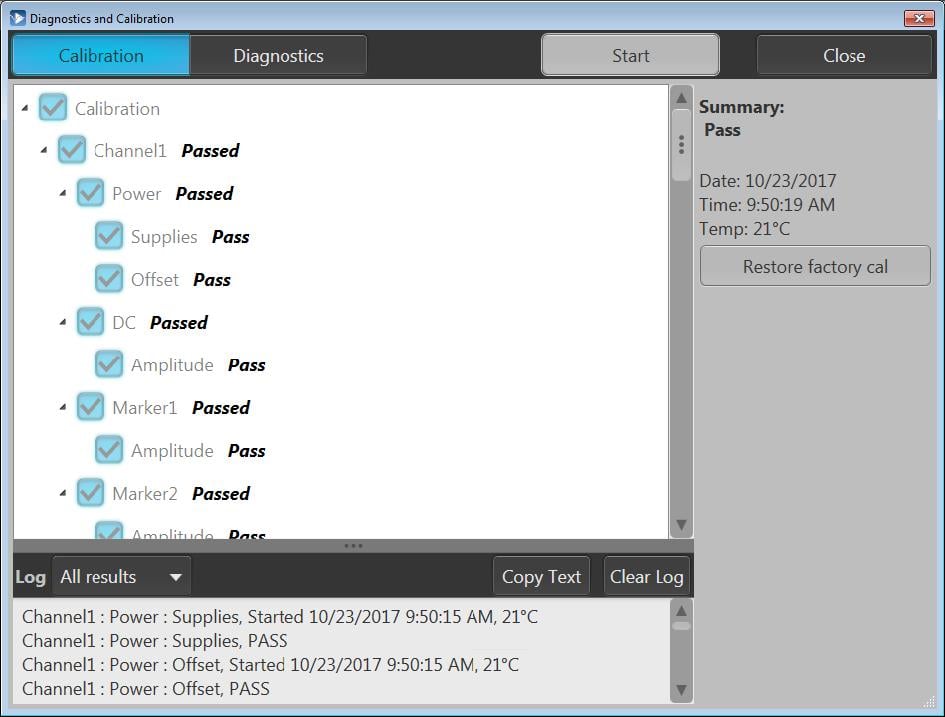
Task: Switch to the Diagnostics tab
Action: pyautogui.click(x=278, y=56)
